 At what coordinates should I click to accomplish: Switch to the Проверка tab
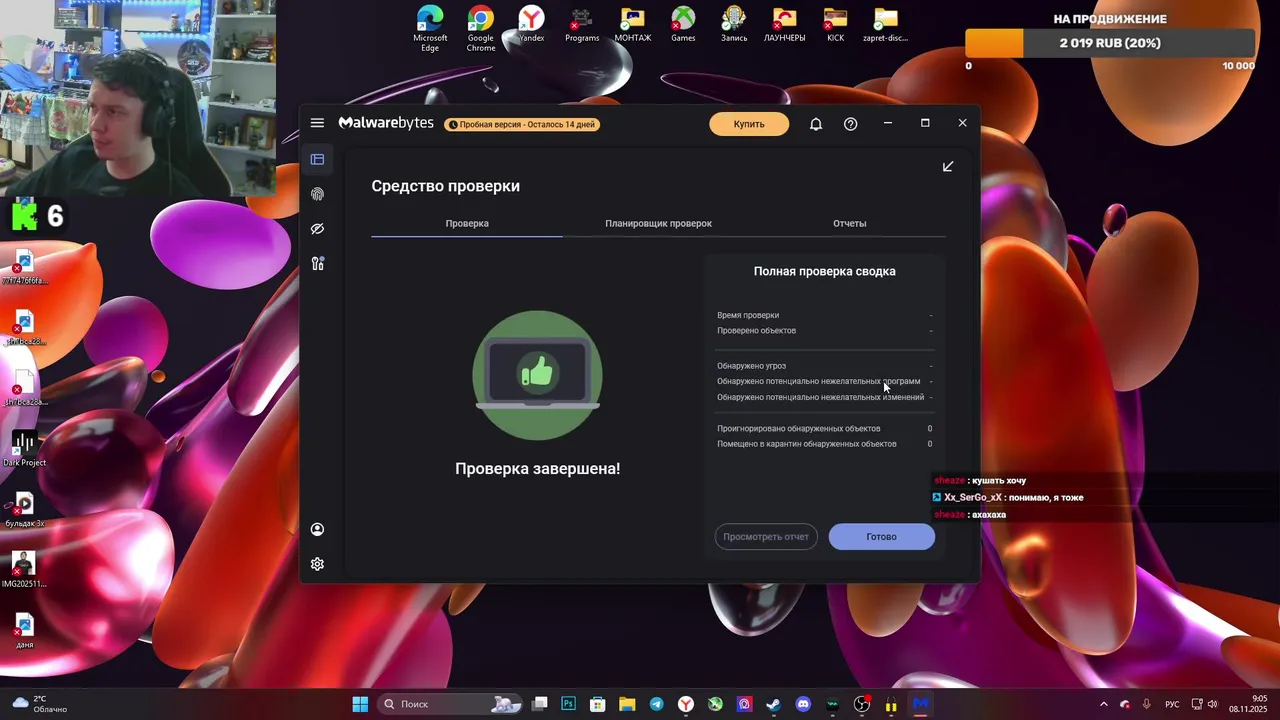click(x=467, y=223)
